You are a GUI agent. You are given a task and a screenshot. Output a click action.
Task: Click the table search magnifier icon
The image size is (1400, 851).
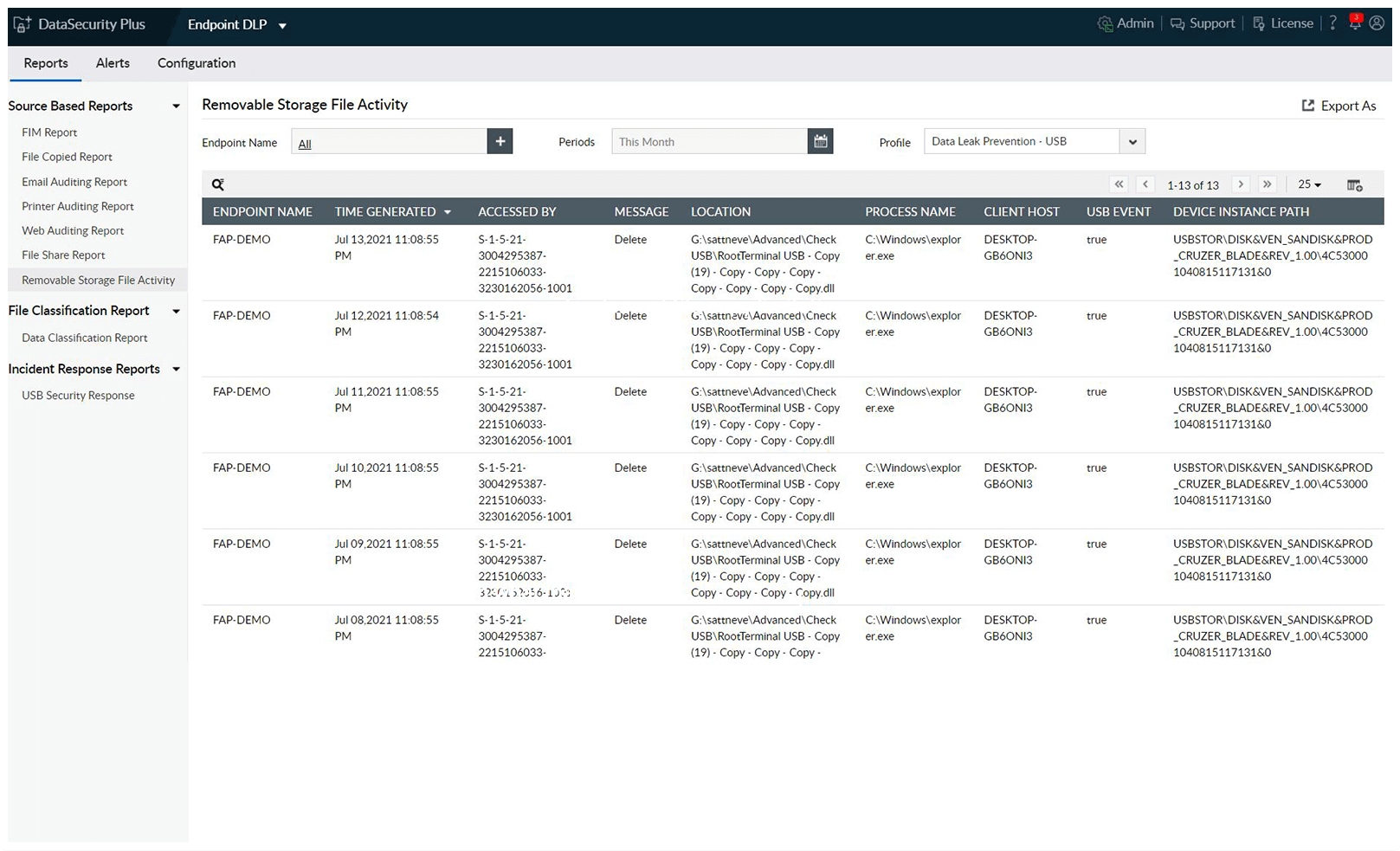point(218,184)
